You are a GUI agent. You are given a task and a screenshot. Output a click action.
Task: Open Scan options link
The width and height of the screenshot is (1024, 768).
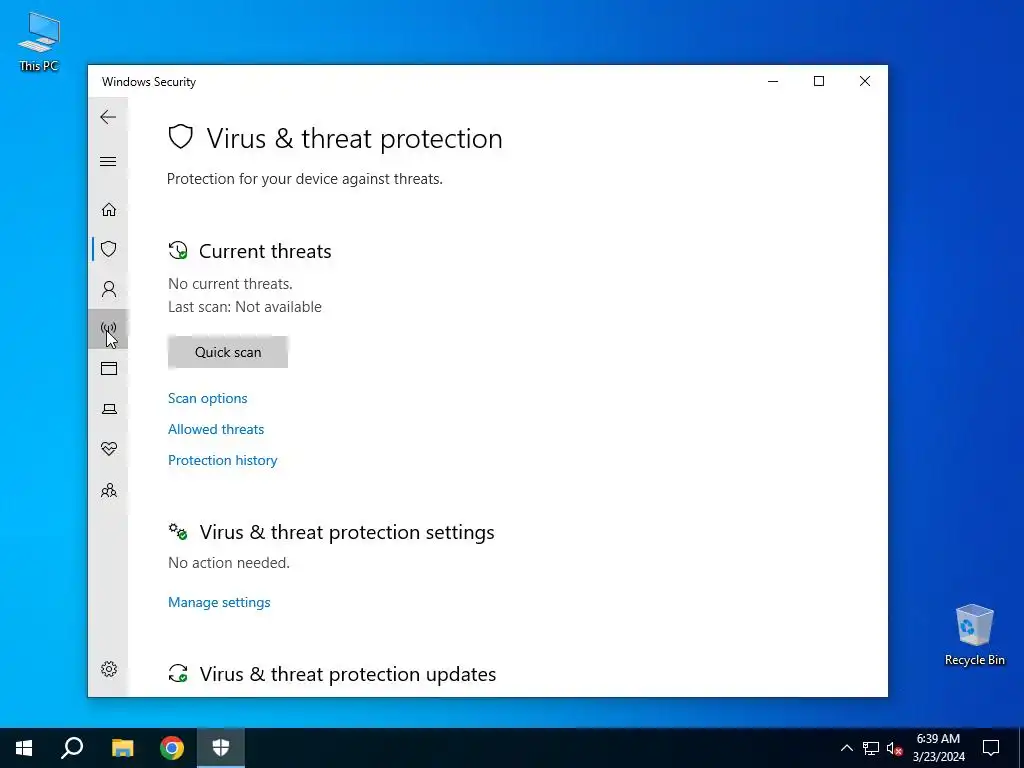pos(208,398)
